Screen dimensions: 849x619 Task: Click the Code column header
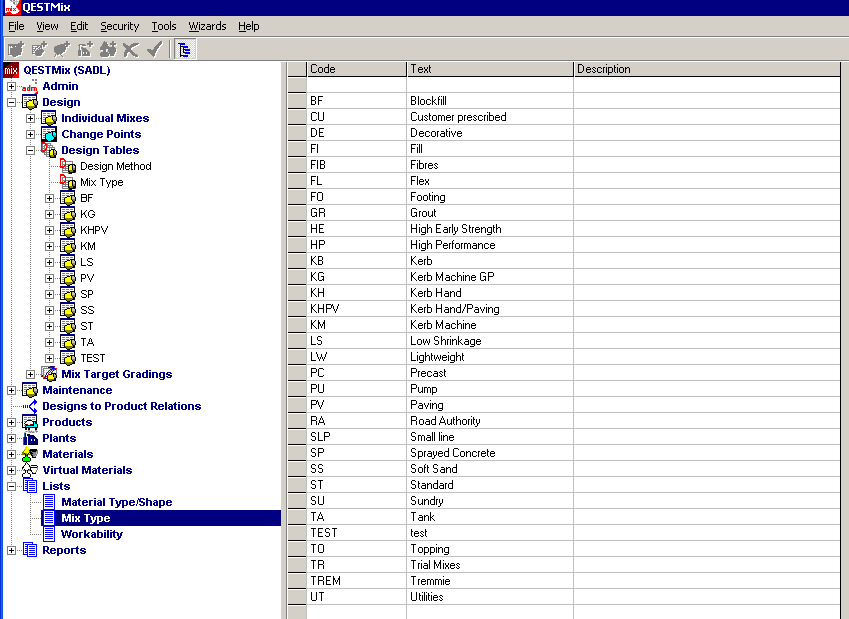click(x=355, y=69)
